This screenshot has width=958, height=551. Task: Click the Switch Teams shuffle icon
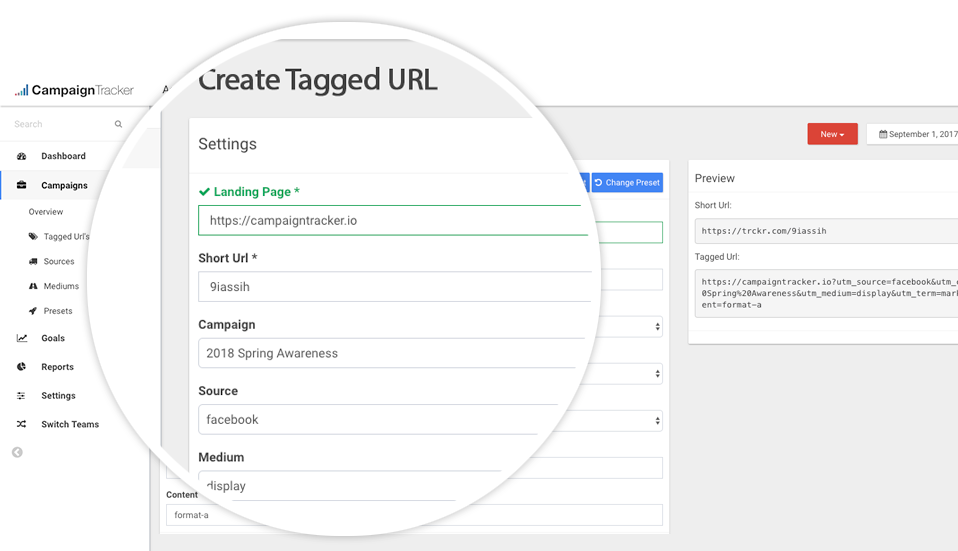21,424
